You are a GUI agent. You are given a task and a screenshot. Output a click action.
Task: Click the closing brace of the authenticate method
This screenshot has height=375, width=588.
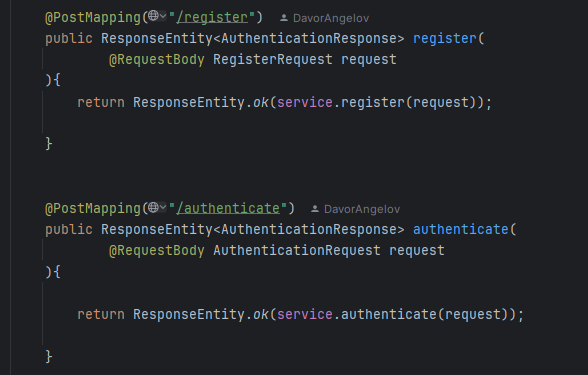click(49, 357)
